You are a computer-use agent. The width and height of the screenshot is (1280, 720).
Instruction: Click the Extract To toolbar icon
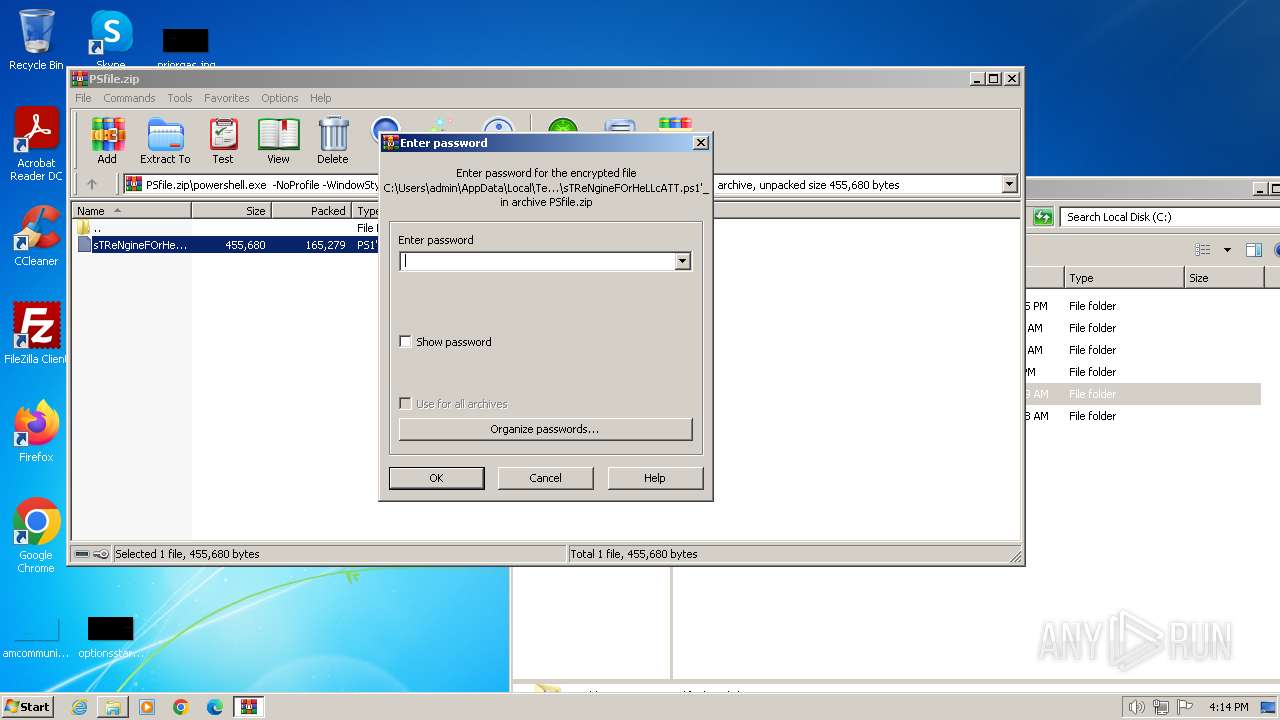[165, 140]
